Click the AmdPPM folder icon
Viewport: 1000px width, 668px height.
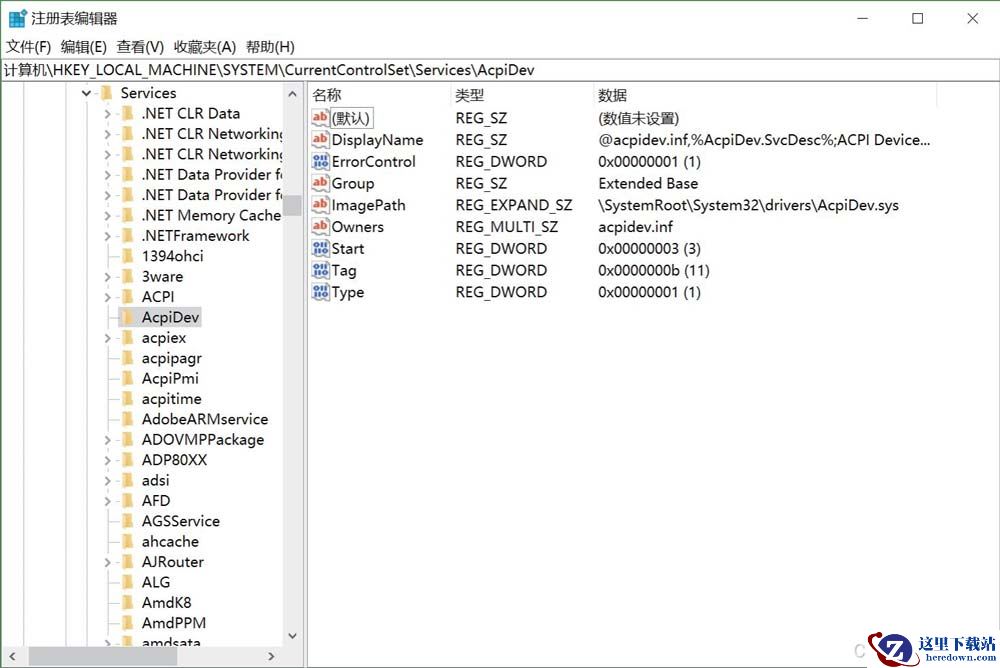[x=128, y=623]
